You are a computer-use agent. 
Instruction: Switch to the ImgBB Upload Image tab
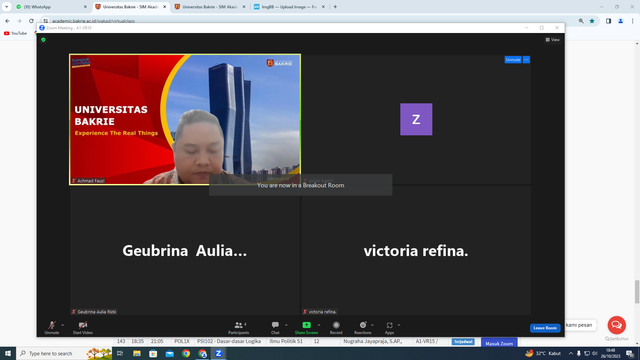click(289, 7)
